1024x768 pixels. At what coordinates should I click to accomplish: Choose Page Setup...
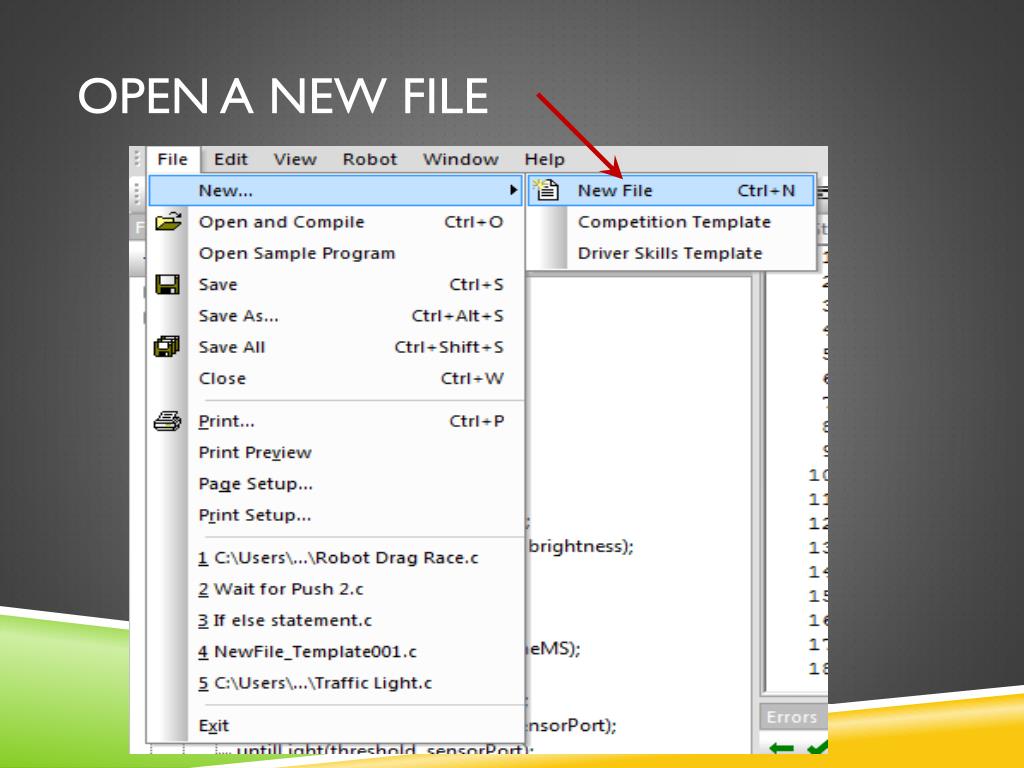[336, 484]
